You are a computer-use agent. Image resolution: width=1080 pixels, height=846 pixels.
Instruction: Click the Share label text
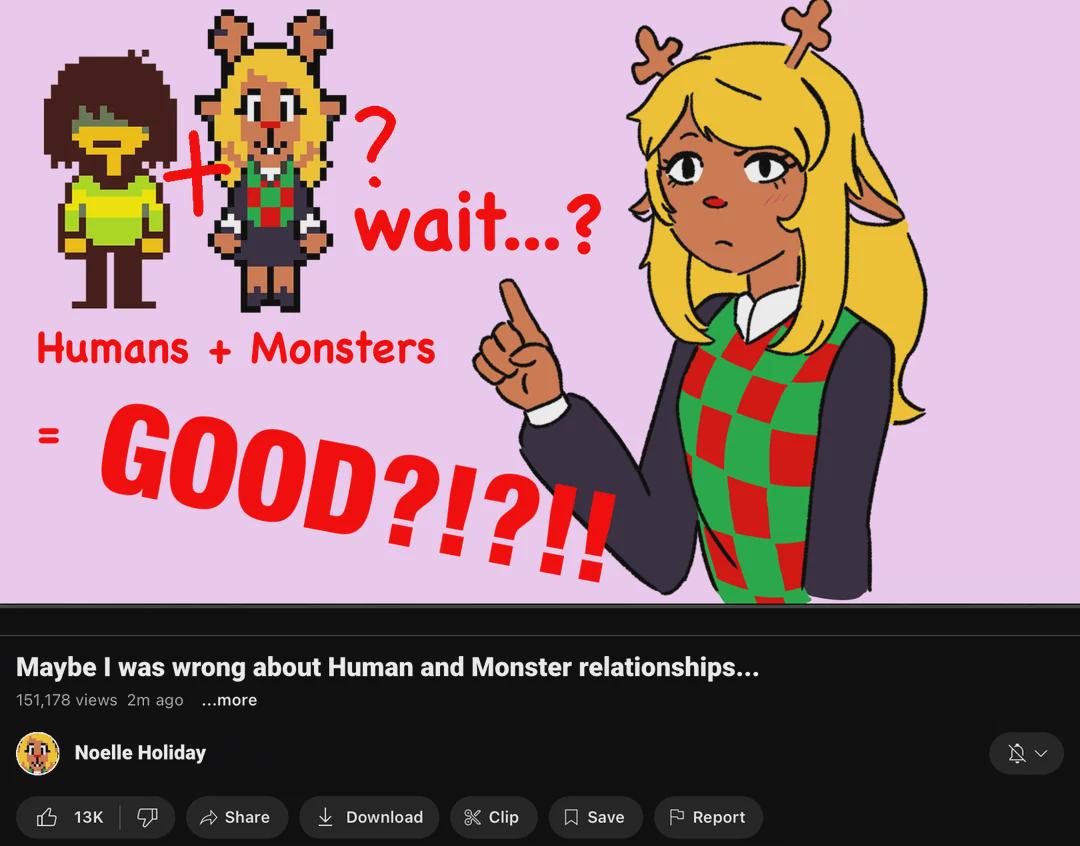pyautogui.click(x=247, y=817)
